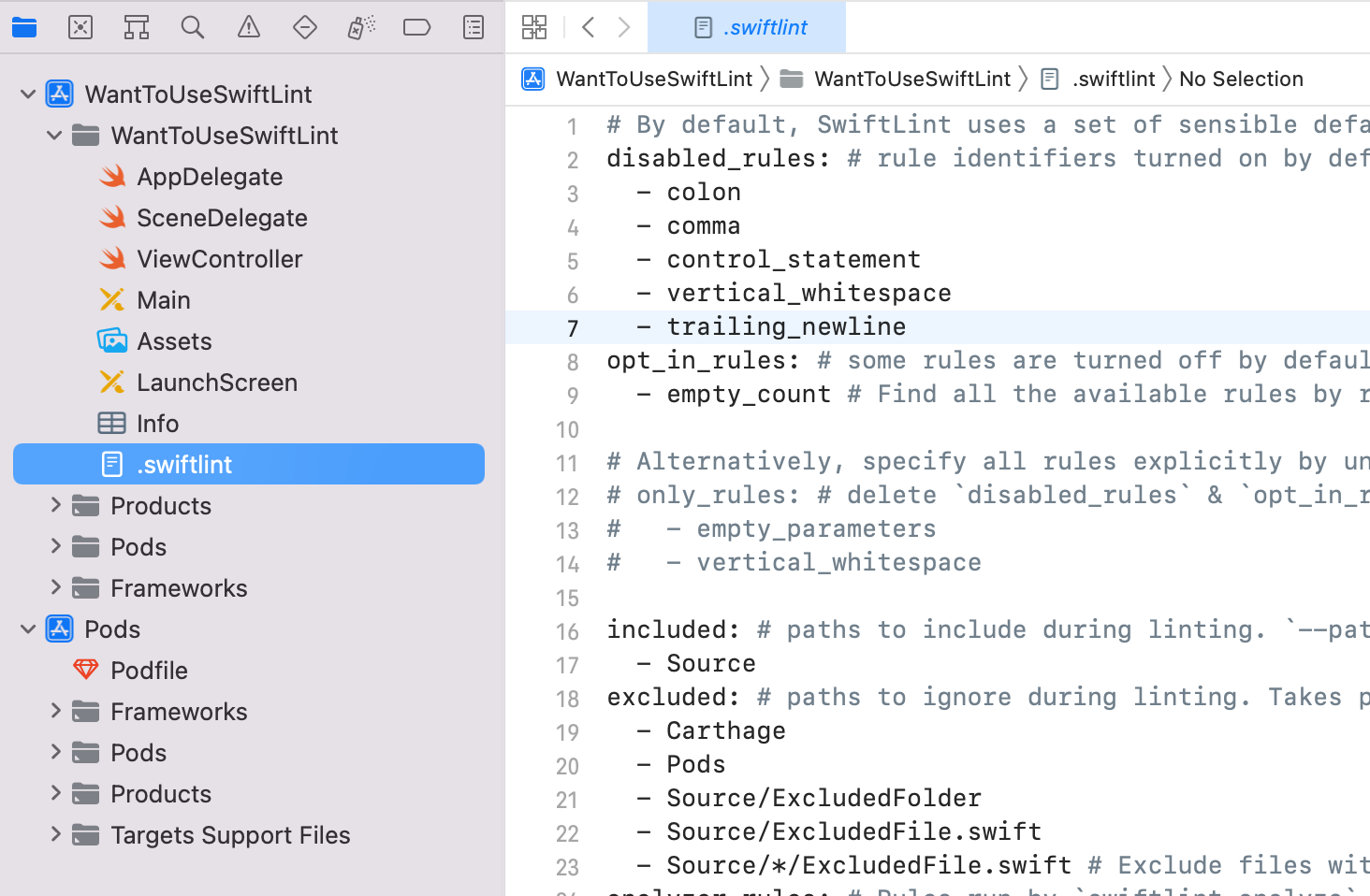
Task: Expand Products under the Pods project
Action: click(x=54, y=793)
